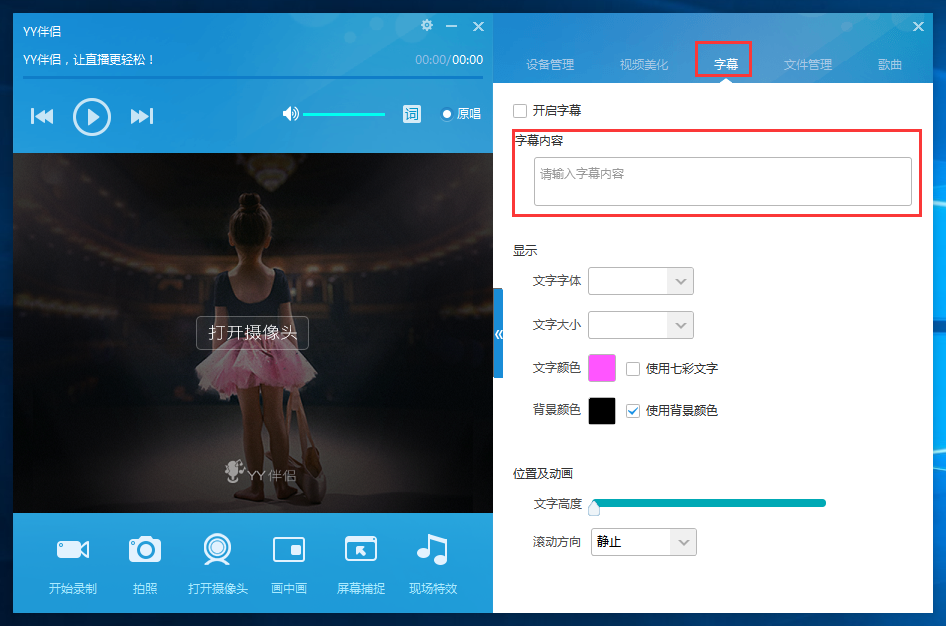Click the 文字高度 slider handle
946x626 pixels.
coord(594,508)
